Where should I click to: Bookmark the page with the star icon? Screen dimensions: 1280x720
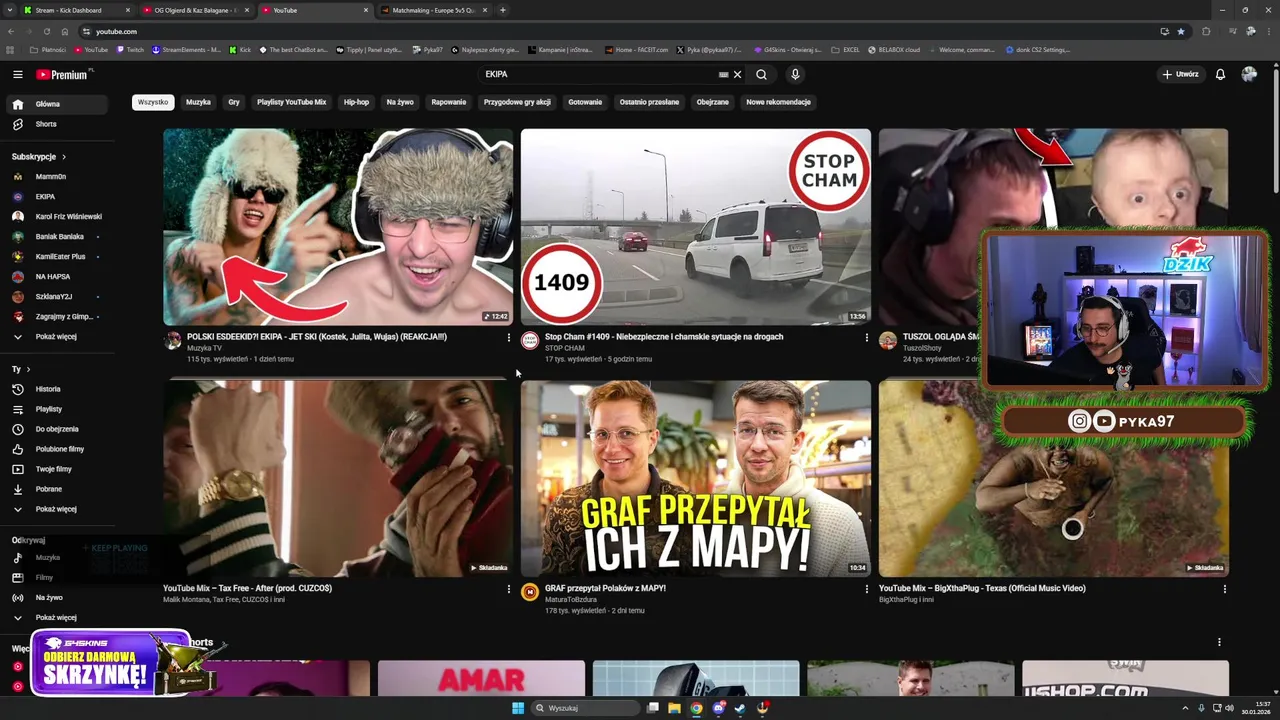tap(1181, 31)
